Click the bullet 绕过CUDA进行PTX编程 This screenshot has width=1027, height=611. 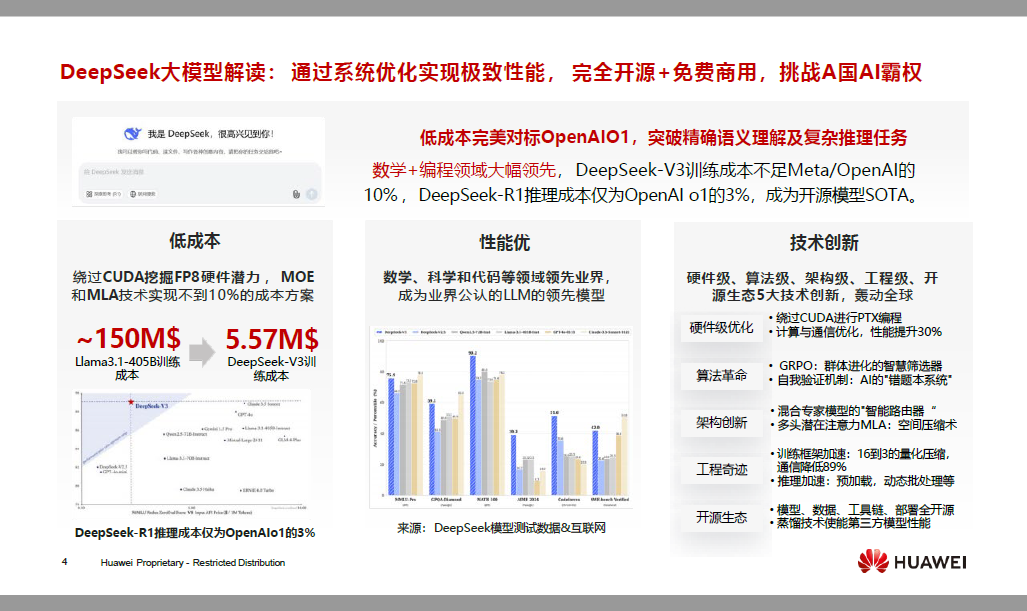click(x=838, y=318)
